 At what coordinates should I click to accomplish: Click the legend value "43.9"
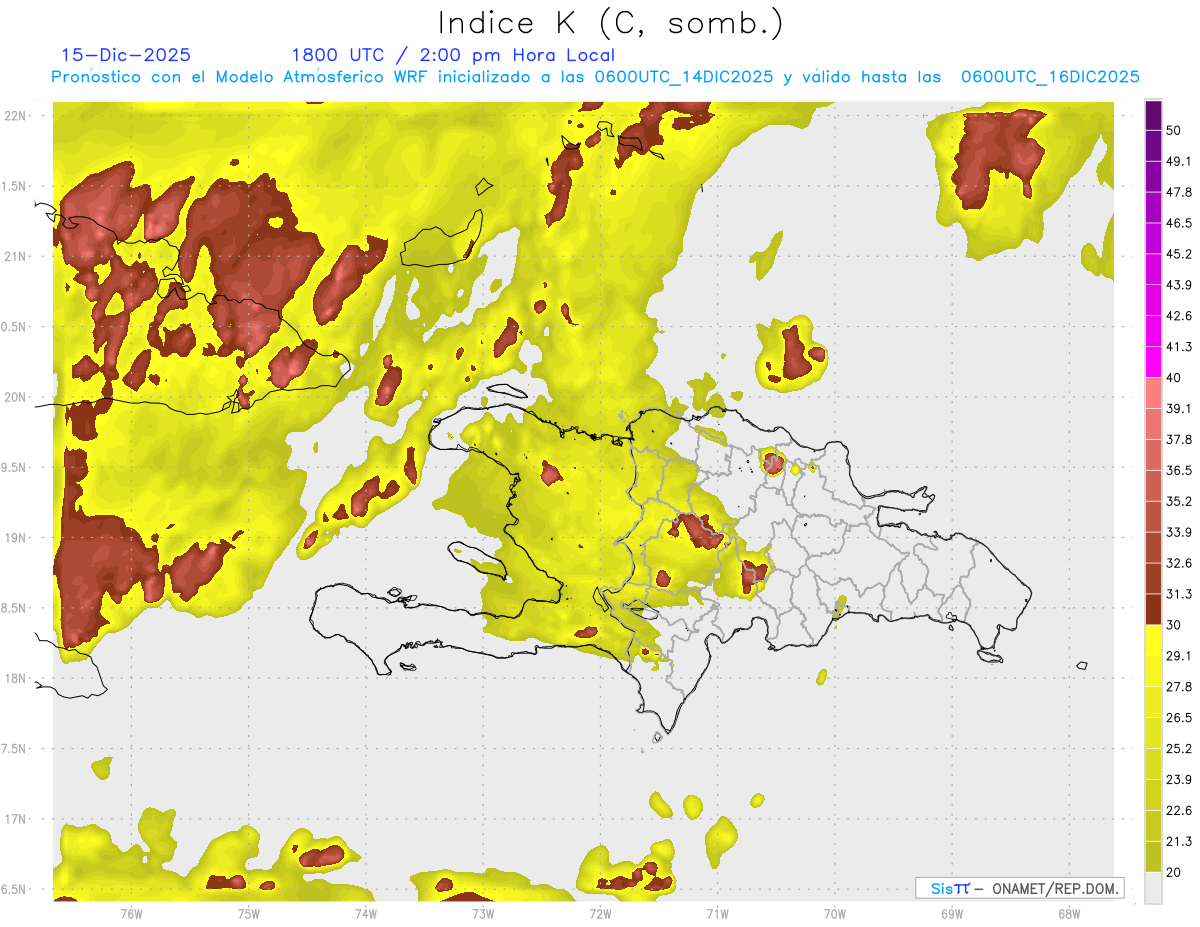[x=1179, y=285]
